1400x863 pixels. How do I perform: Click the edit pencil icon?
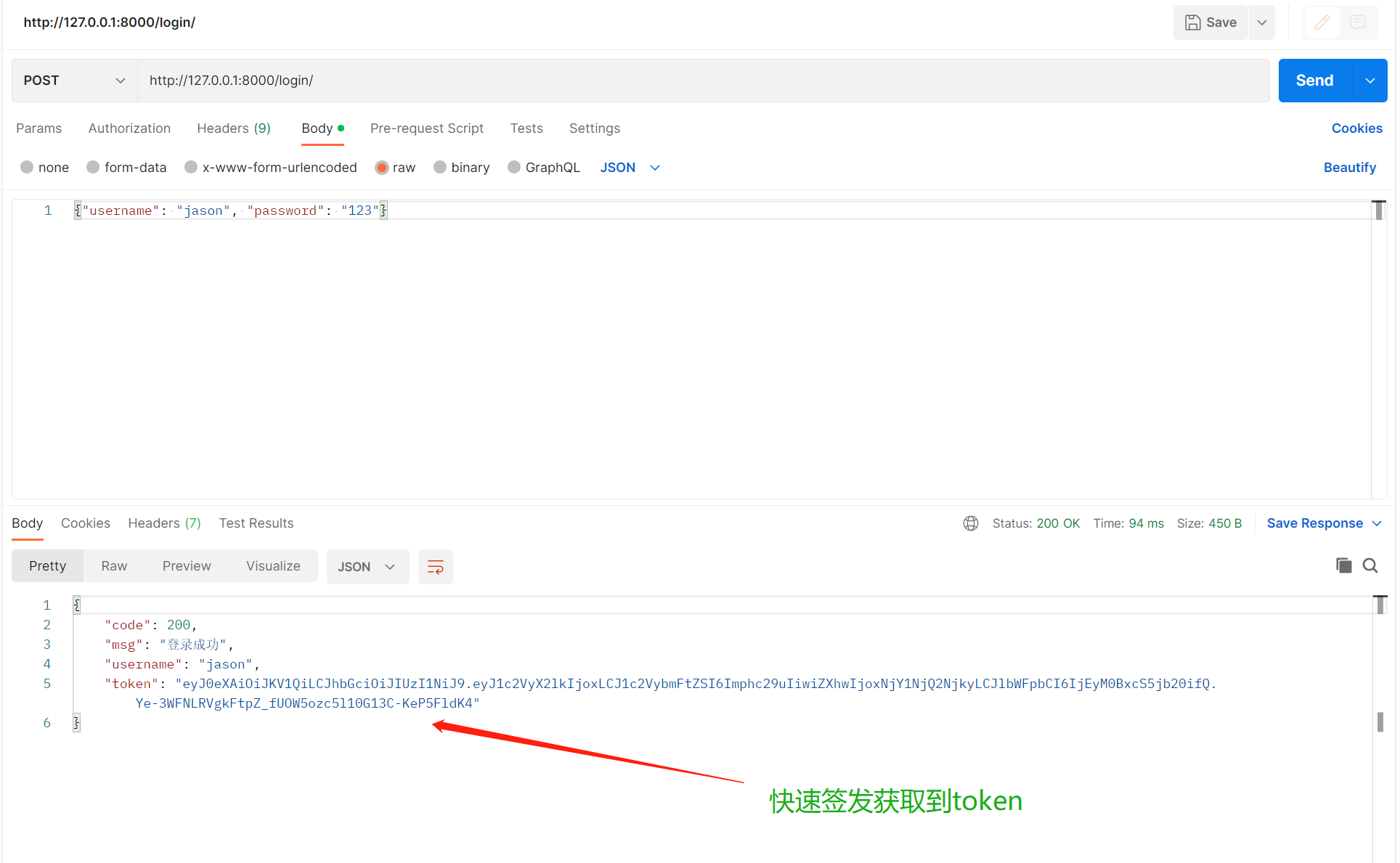[x=1322, y=23]
